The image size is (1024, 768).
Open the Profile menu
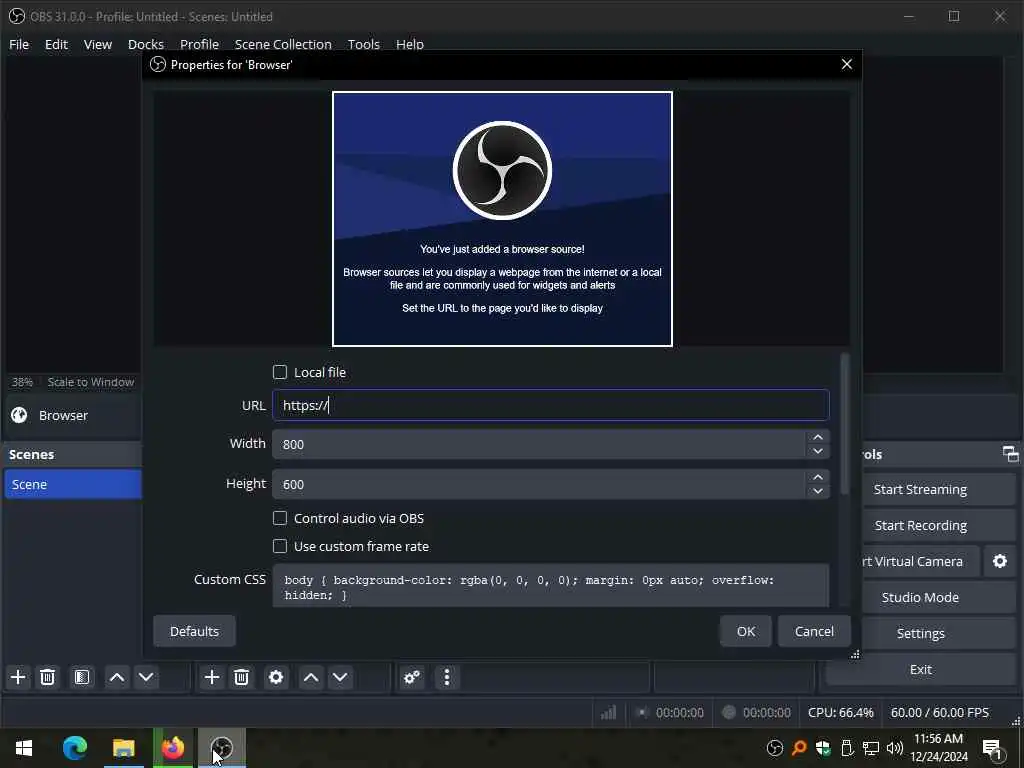coord(199,44)
